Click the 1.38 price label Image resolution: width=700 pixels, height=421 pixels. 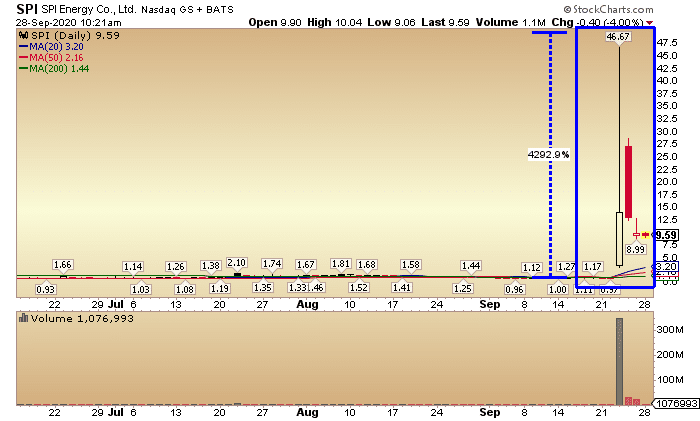pos(211,266)
